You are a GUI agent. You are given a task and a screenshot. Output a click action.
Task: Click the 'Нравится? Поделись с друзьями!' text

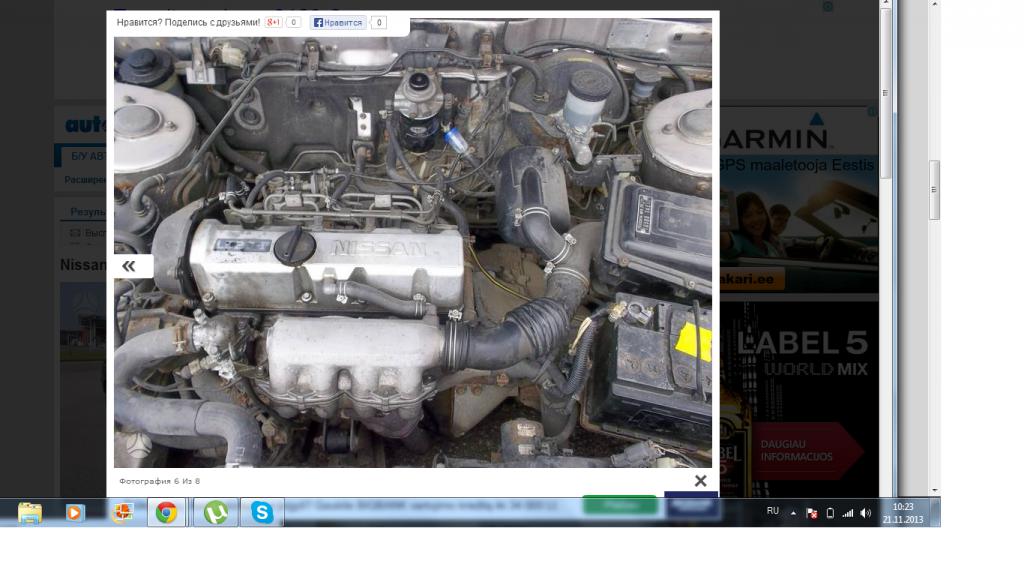(188, 22)
